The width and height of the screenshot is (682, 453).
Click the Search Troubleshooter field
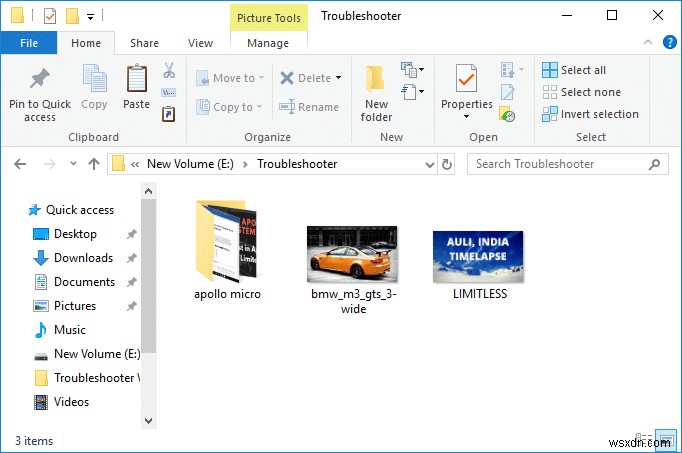(568, 164)
